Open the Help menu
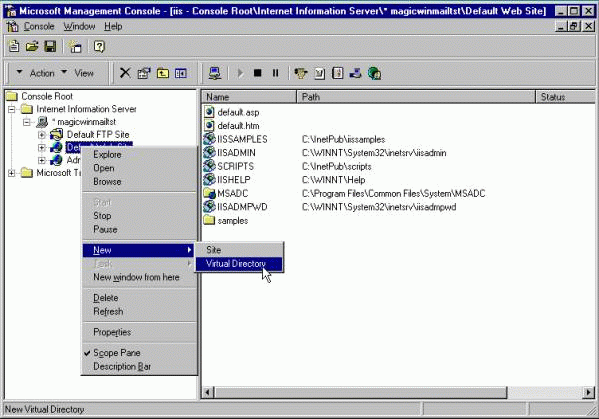599x419 pixels. [x=113, y=26]
